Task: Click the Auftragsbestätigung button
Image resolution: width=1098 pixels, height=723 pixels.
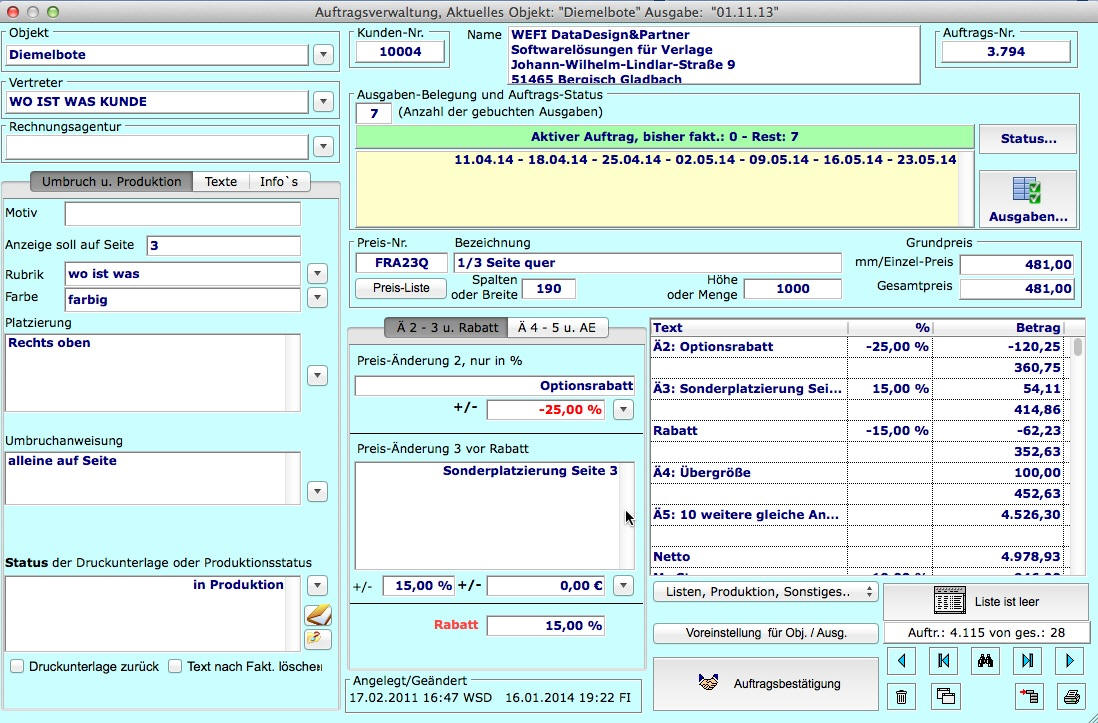Action: [765, 684]
